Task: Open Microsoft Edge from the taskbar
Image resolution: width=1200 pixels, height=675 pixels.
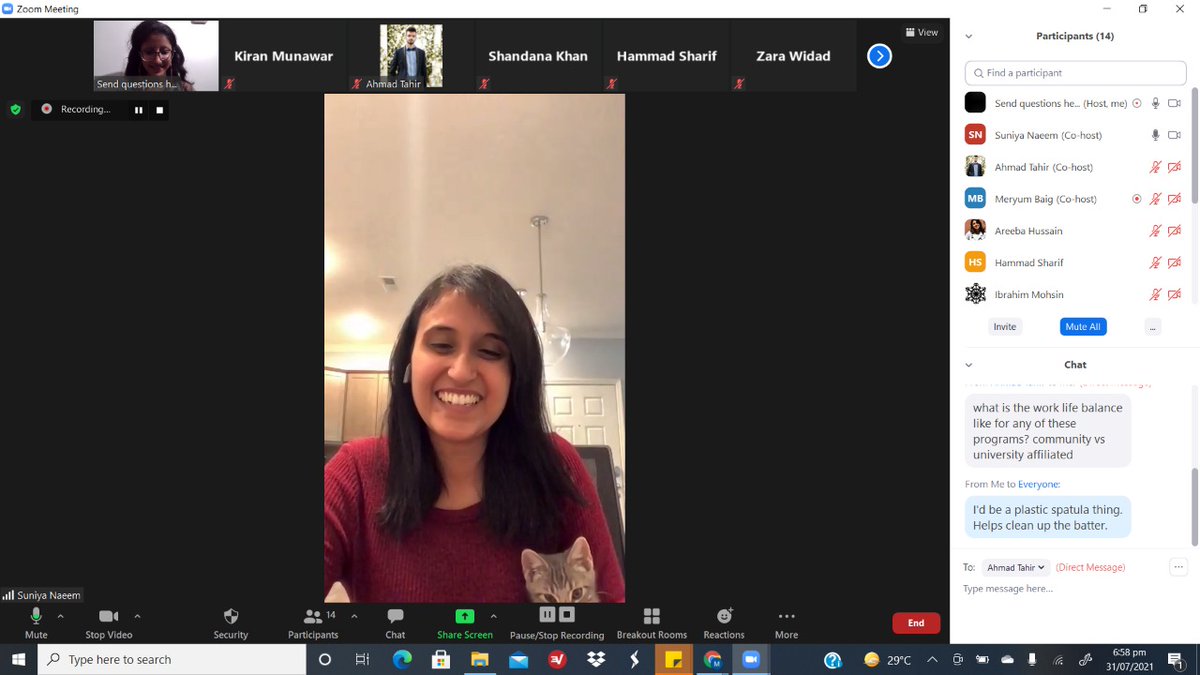Action: tap(402, 659)
